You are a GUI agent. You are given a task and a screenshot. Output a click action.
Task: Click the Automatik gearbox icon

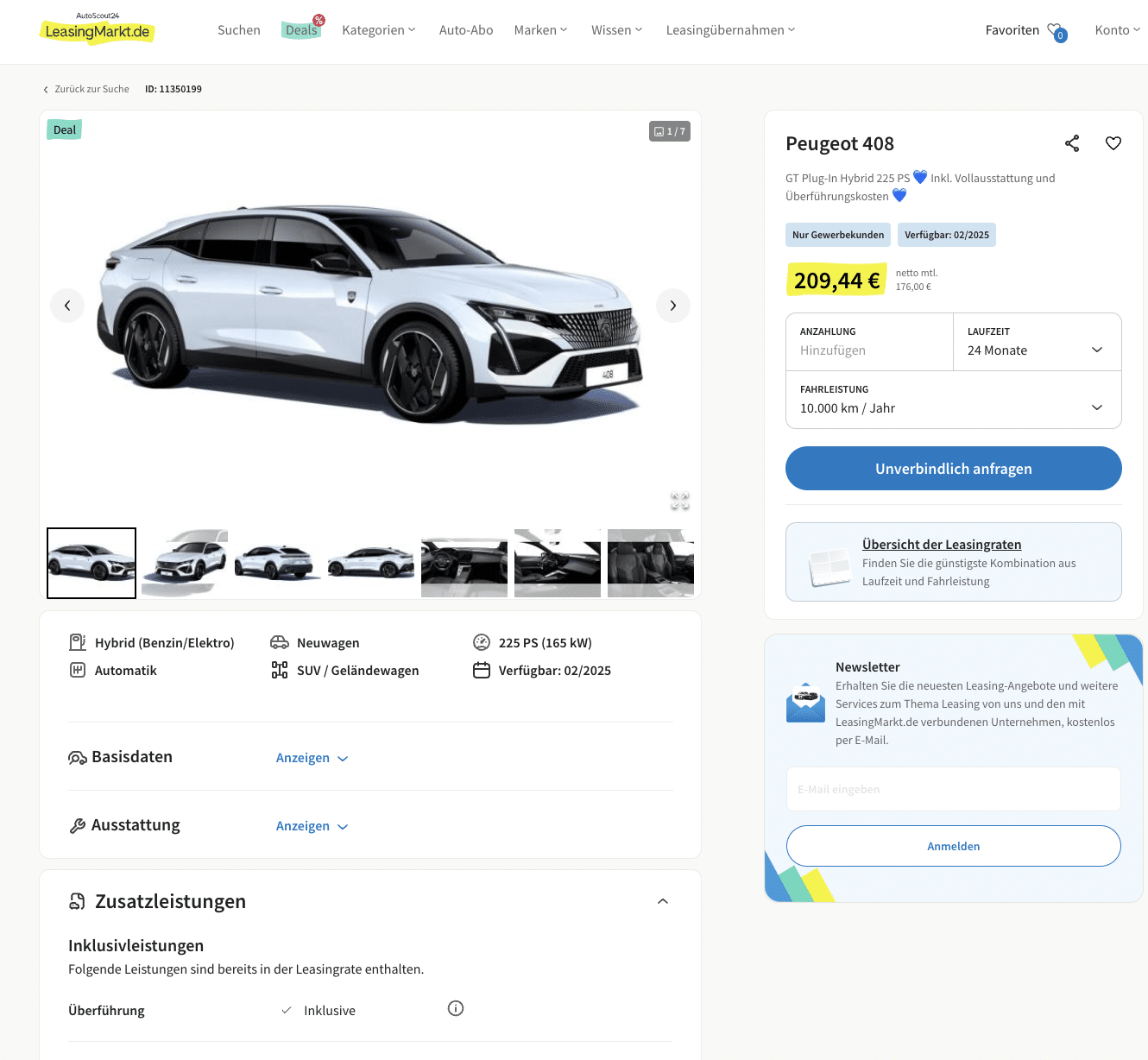(78, 670)
